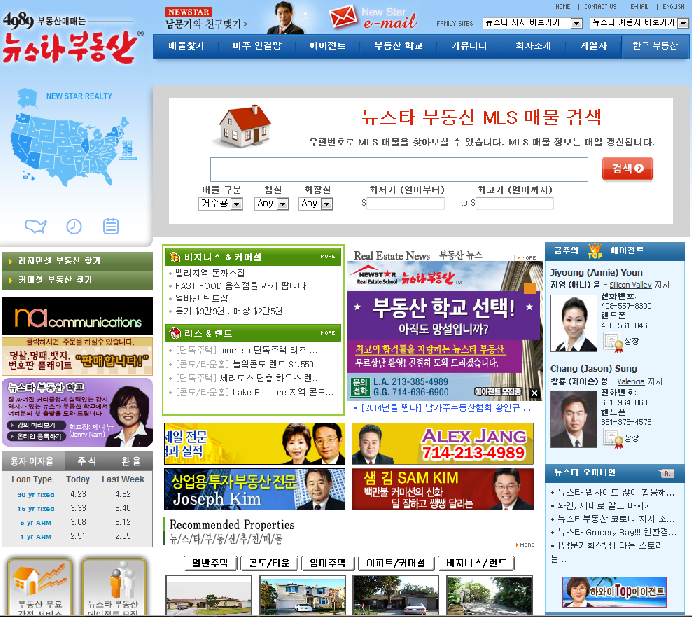Expand the 화장실 bathrooms Any dropdown
Screen dimensions: 692x617
(315, 203)
